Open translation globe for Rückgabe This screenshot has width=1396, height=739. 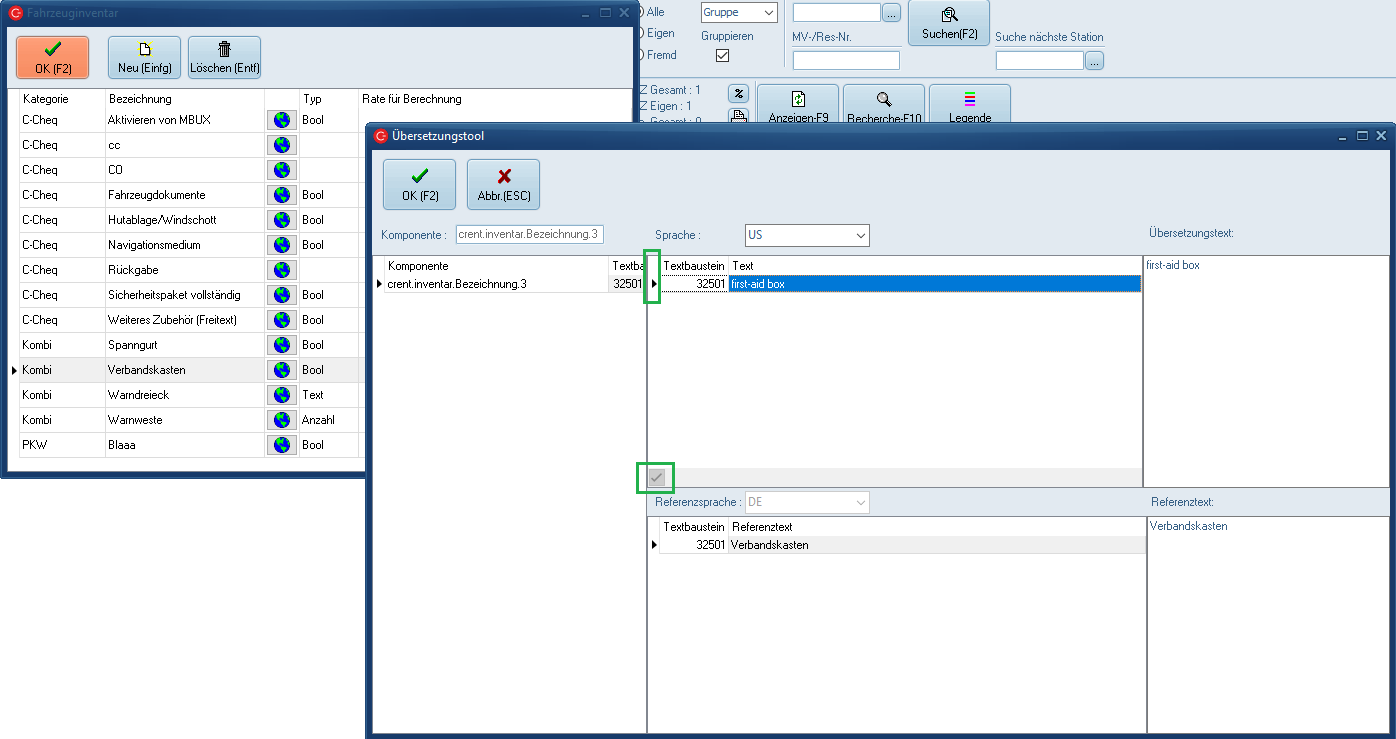(x=282, y=270)
